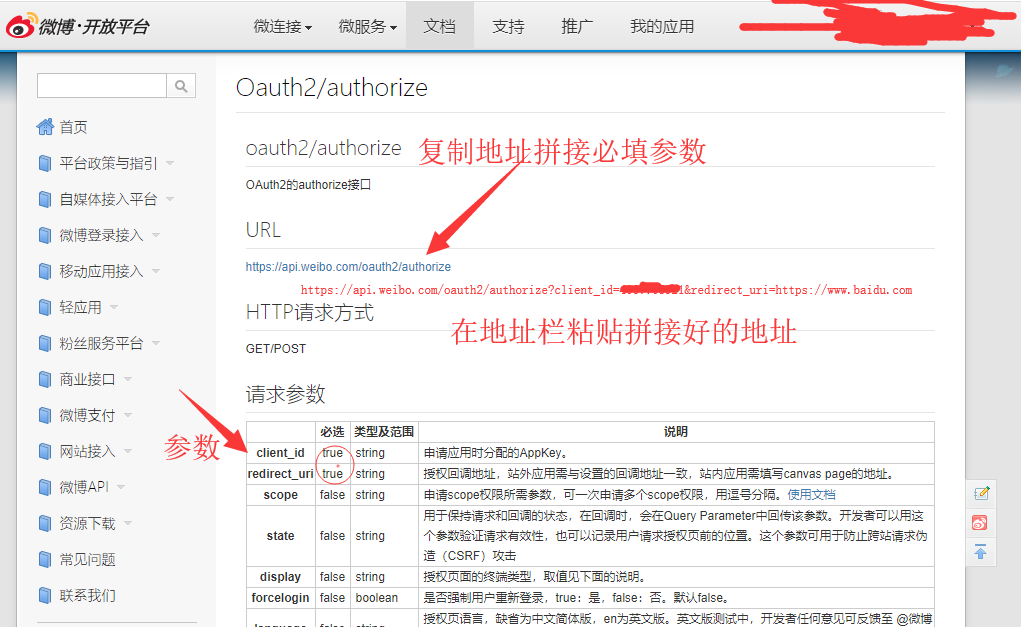Screen dimensions: 1021x627
Task: Expand the 平台政策与指引 arrow
Action: (x=170, y=163)
